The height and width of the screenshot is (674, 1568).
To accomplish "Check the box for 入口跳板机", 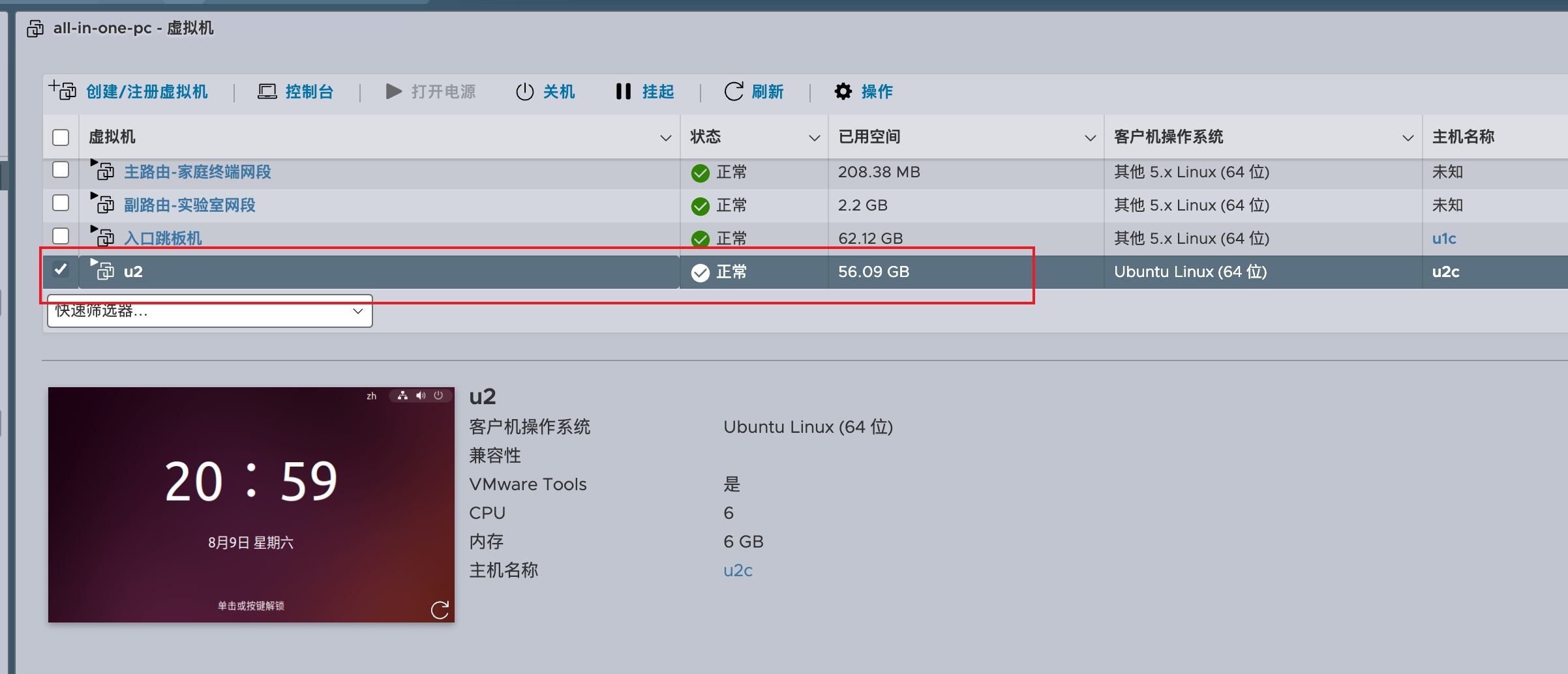I will 61,236.
